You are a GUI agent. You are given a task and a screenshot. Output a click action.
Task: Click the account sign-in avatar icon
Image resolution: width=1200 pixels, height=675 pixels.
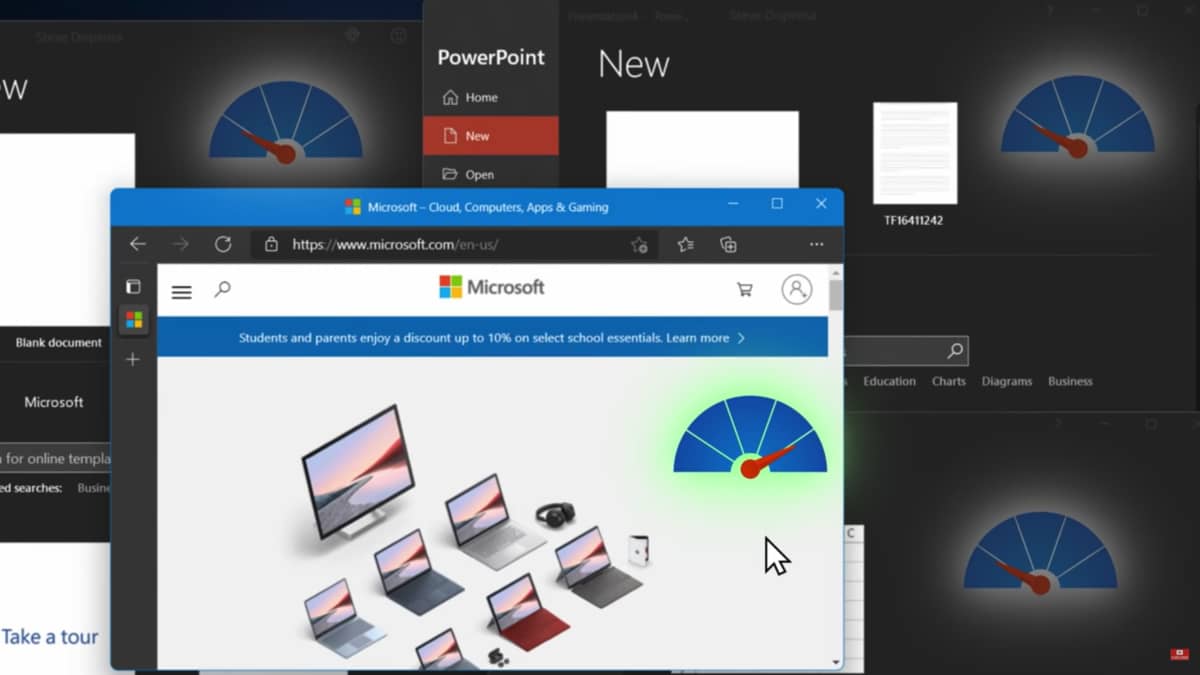tap(796, 290)
